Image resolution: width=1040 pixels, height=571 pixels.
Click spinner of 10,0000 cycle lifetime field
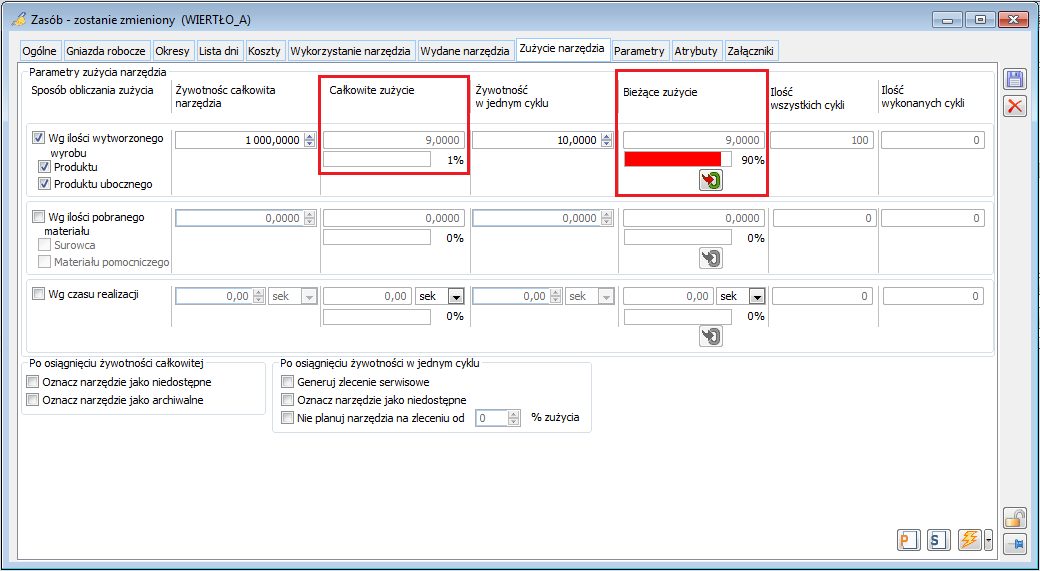pyautogui.click(x=608, y=140)
